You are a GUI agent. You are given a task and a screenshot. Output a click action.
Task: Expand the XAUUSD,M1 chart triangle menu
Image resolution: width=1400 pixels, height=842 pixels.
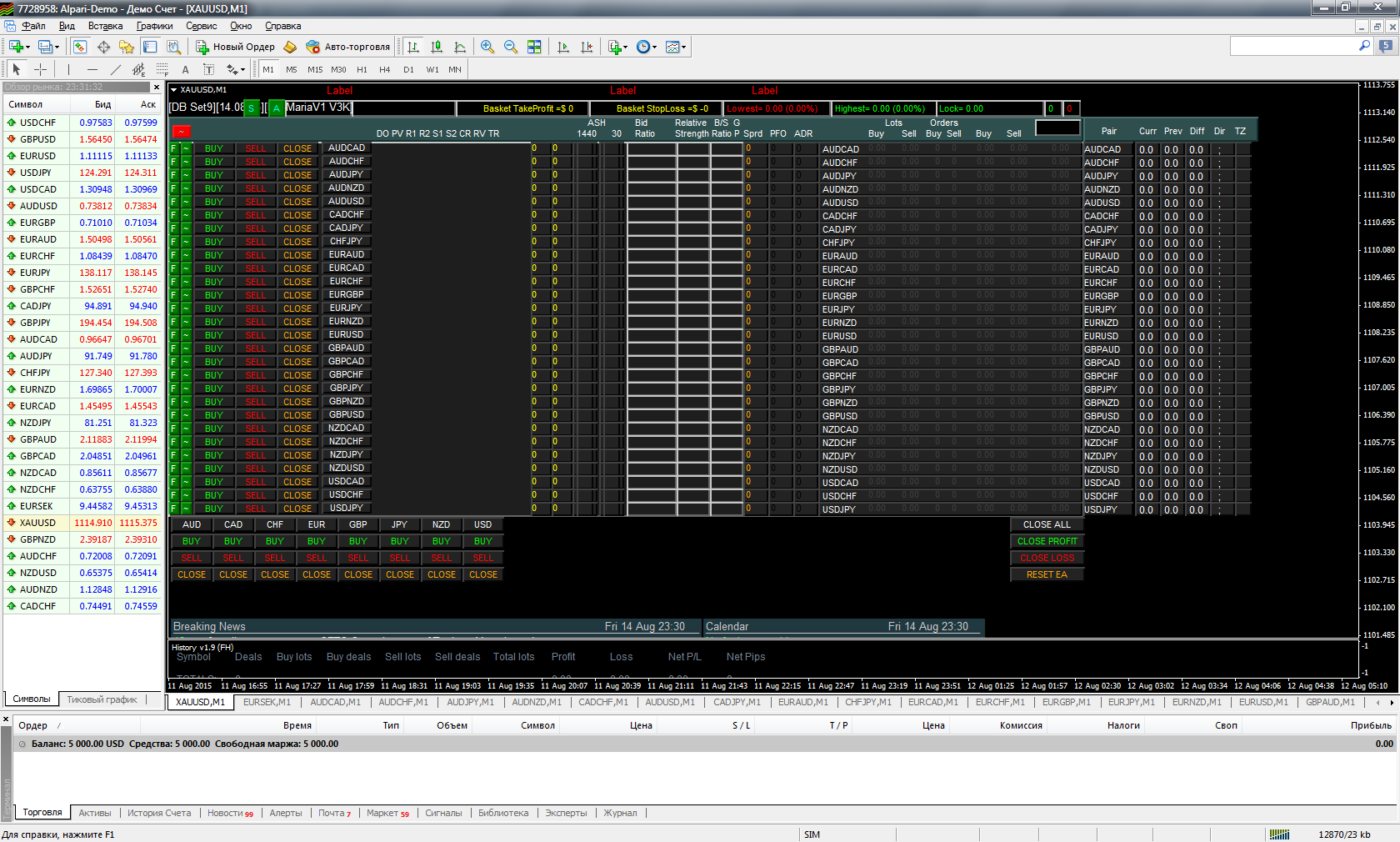coord(173,89)
